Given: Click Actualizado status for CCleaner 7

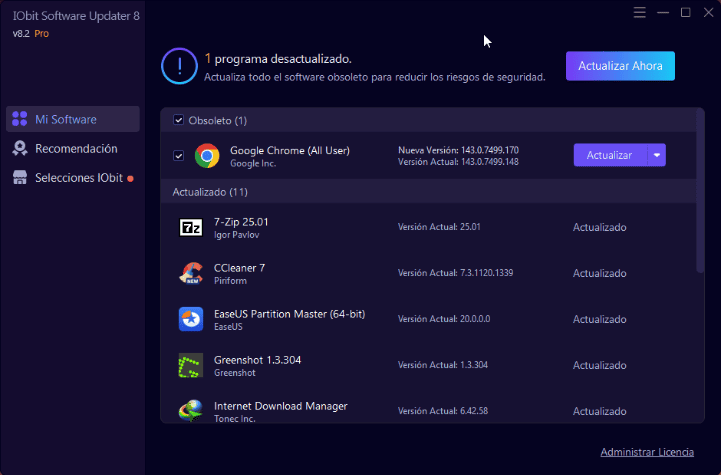Looking at the screenshot, I should (x=600, y=273).
